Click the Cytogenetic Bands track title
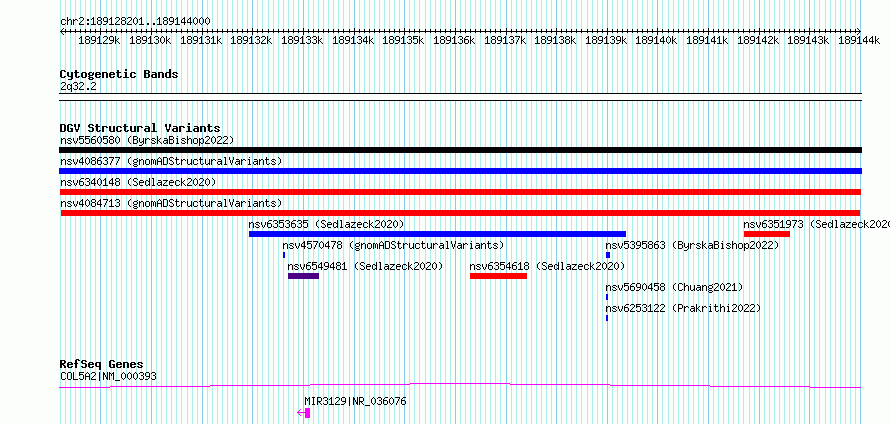 [x=119, y=74]
